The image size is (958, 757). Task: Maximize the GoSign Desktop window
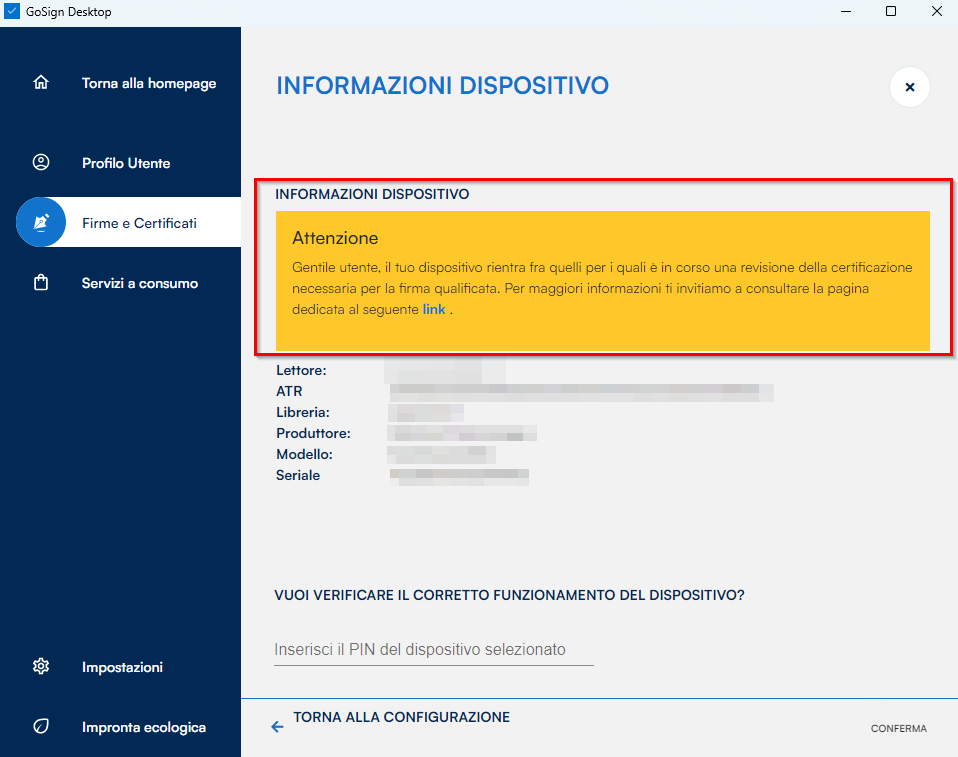pyautogui.click(x=890, y=12)
